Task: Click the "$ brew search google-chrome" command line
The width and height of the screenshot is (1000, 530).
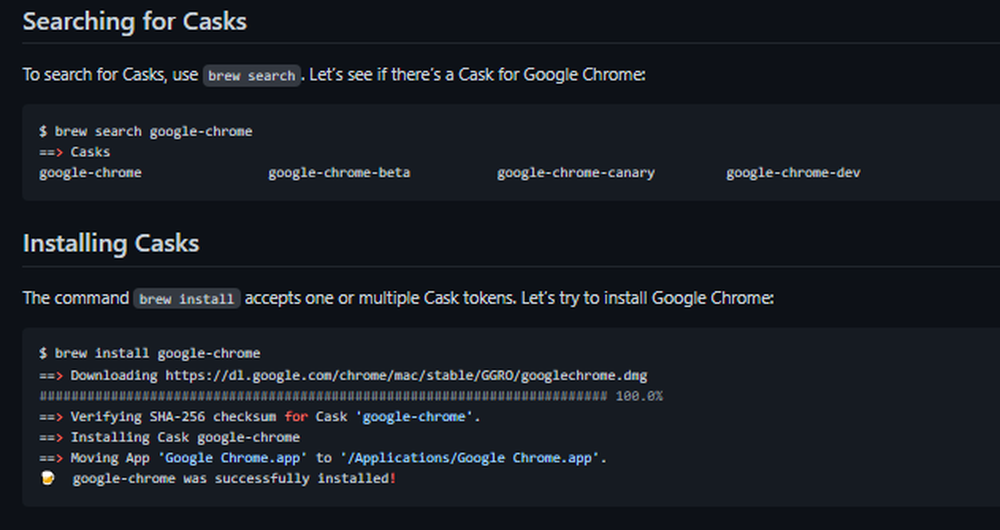Action: 145,131
